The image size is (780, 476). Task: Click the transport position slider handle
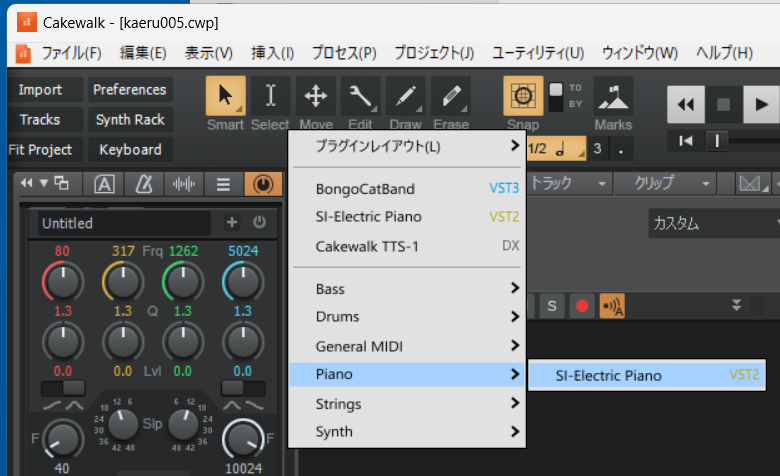click(717, 141)
